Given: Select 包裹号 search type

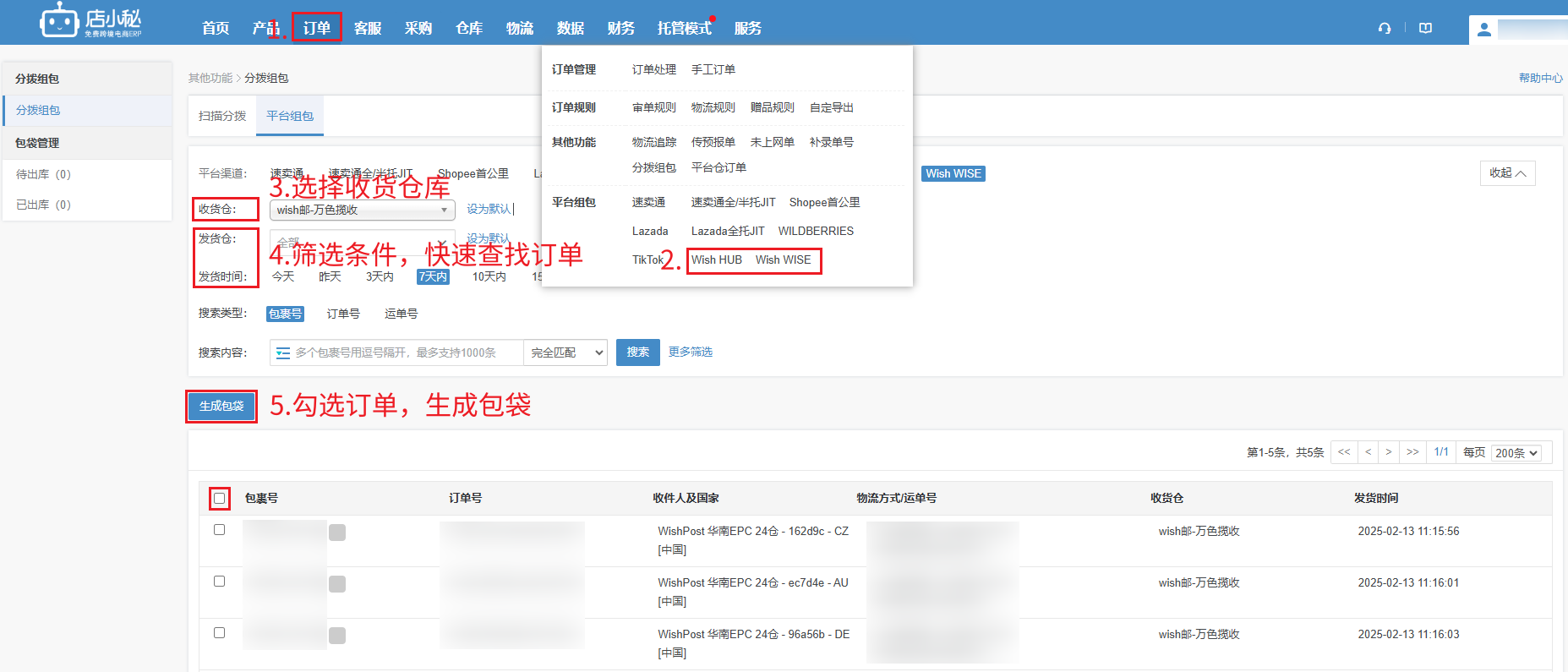Looking at the screenshot, I should tap(285, 314).
